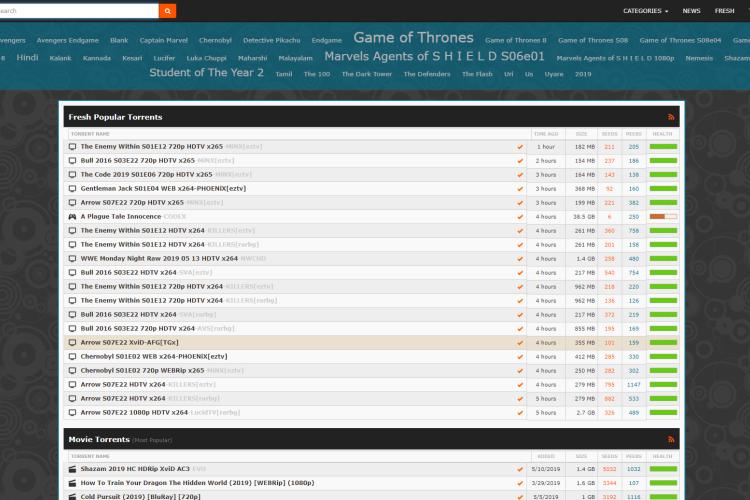The width and height of the screenshot is (750, 500).
Task: Click verified checkmark on A Plague Tale Innocence row
Action: [x=520, y=217]
